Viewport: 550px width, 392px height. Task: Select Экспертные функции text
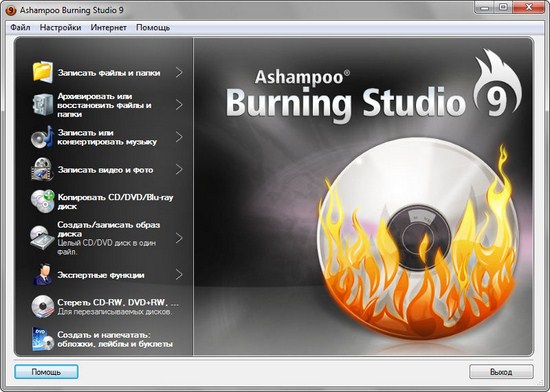101,275
